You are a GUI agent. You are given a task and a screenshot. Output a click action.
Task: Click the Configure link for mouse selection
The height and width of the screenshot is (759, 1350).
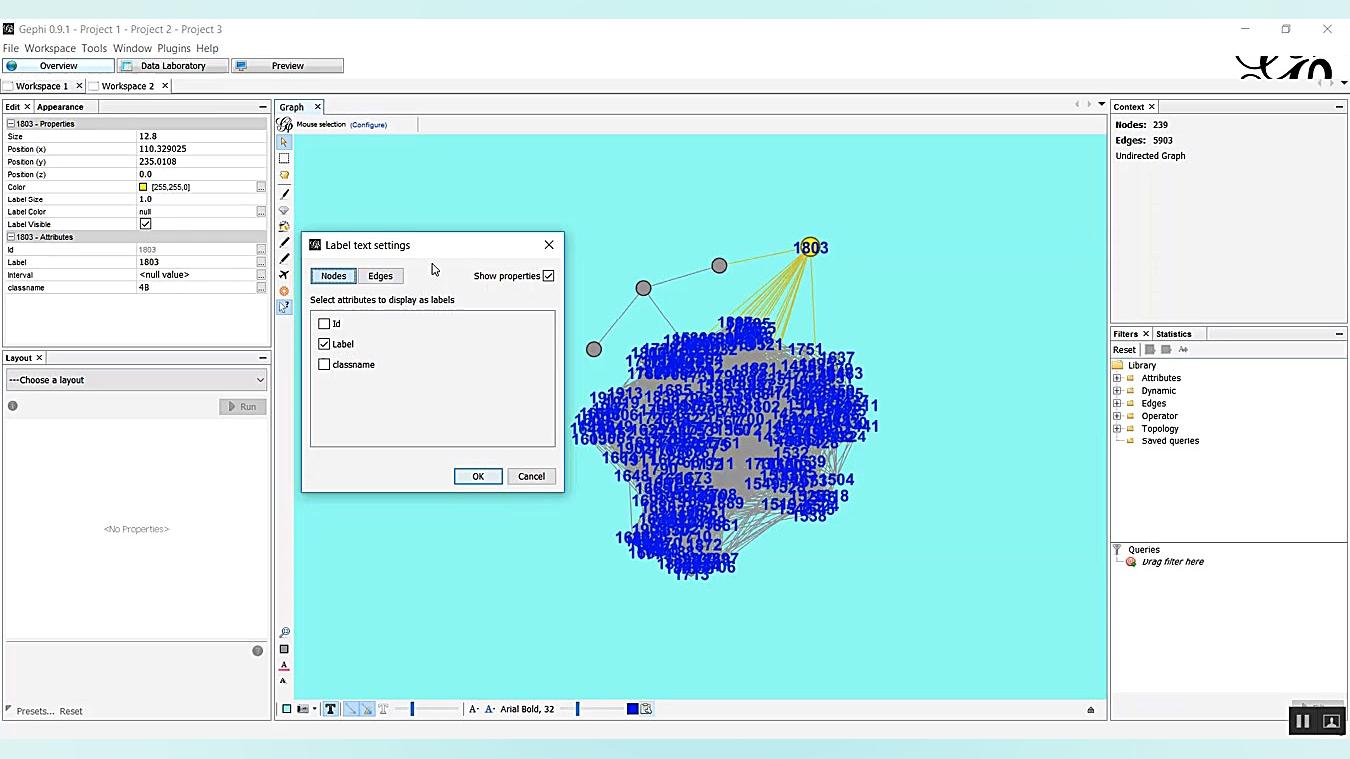point(368,125)
